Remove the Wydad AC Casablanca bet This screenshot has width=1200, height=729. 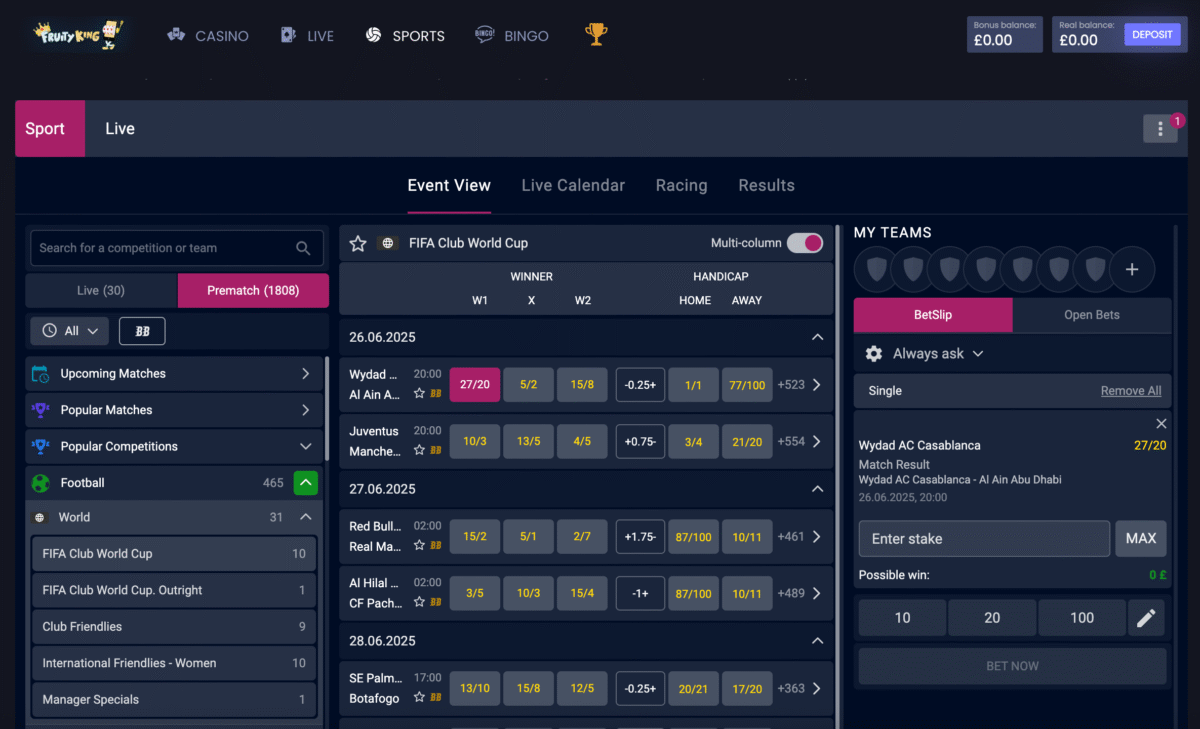click(x=1161, y=424)
